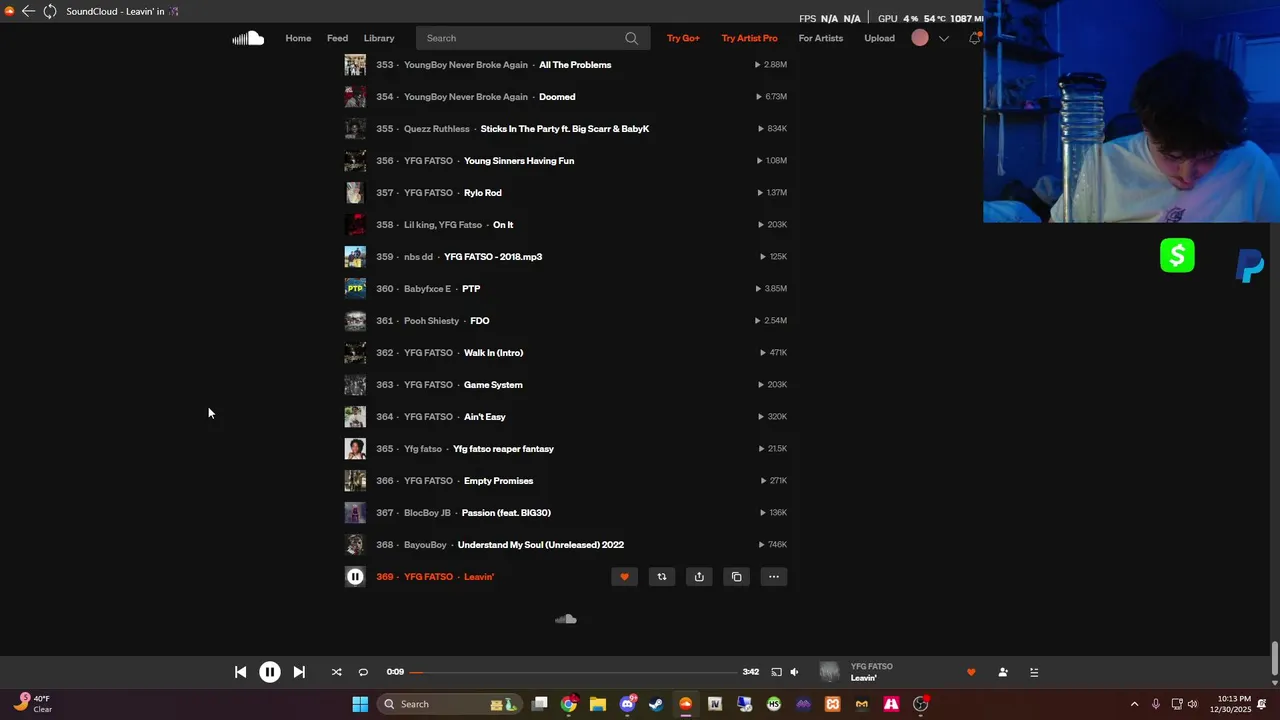Click the SoundCloud logo in the header
1280x720 pixels.
click(248, 38)
